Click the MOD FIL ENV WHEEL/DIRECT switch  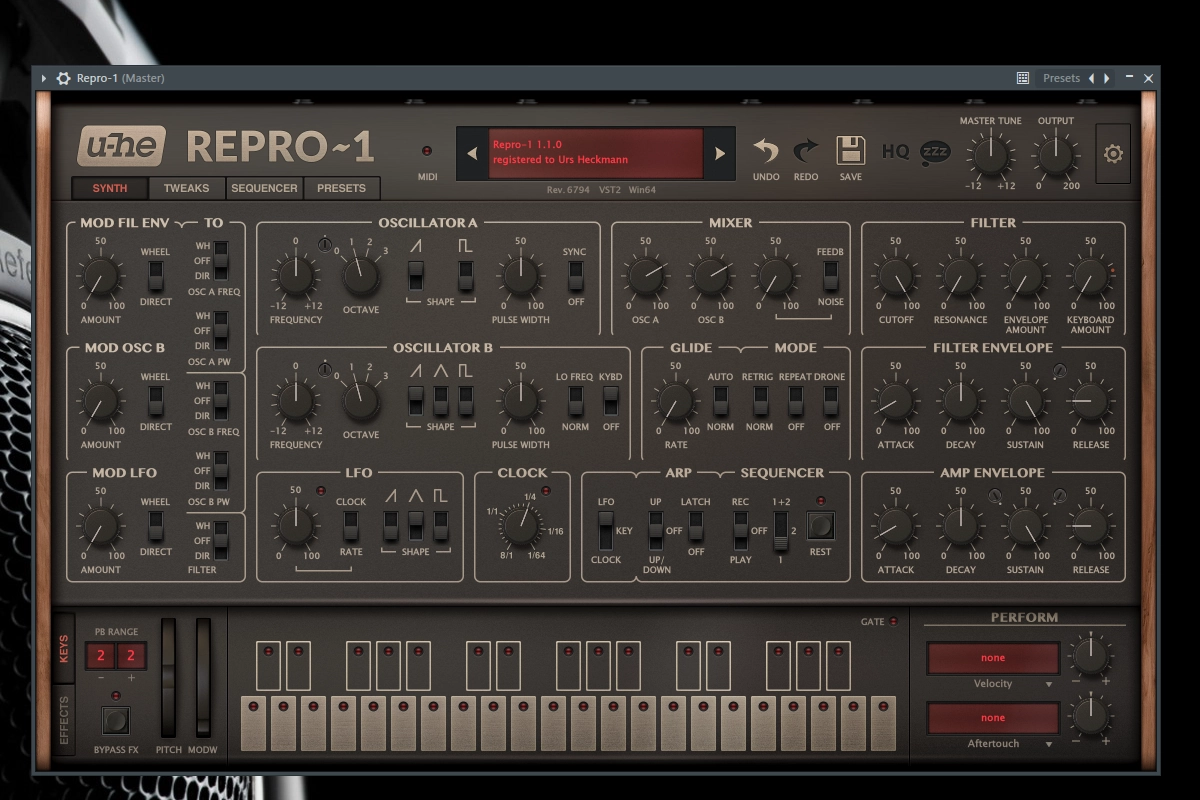(155, 275)
